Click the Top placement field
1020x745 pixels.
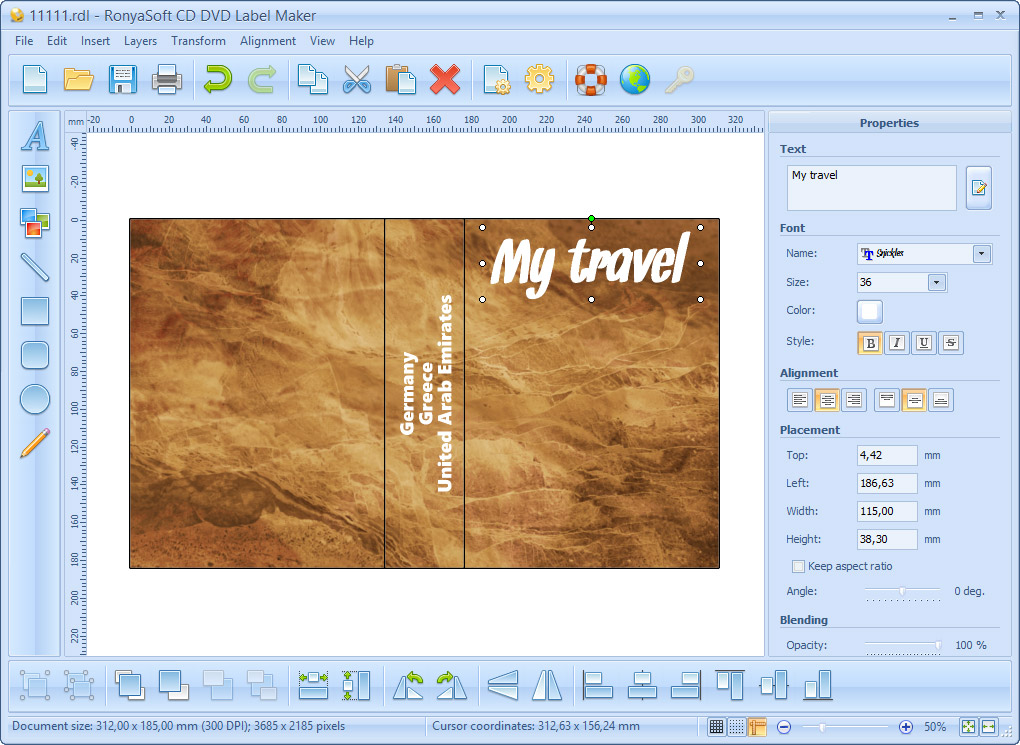coord(887,455)
